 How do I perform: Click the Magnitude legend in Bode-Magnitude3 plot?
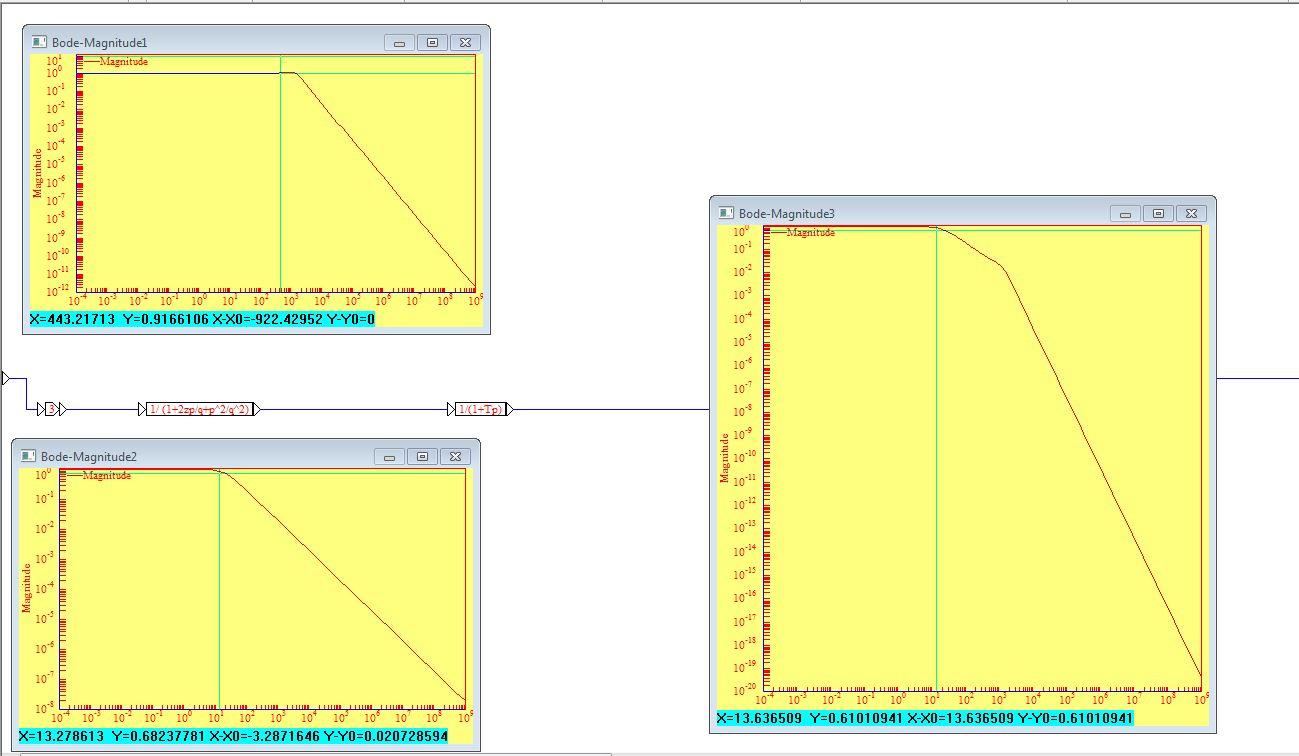(810, 232)
